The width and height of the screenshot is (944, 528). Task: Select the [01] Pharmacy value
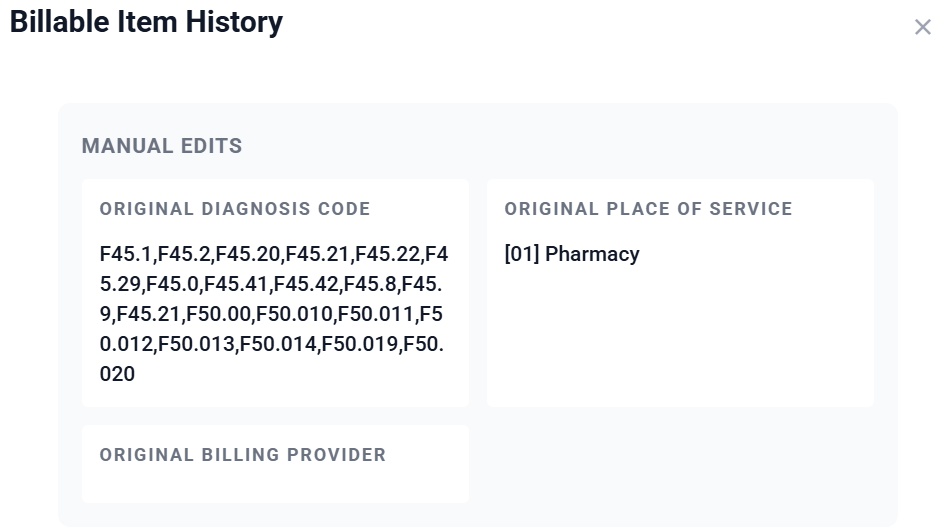point(572,254)
